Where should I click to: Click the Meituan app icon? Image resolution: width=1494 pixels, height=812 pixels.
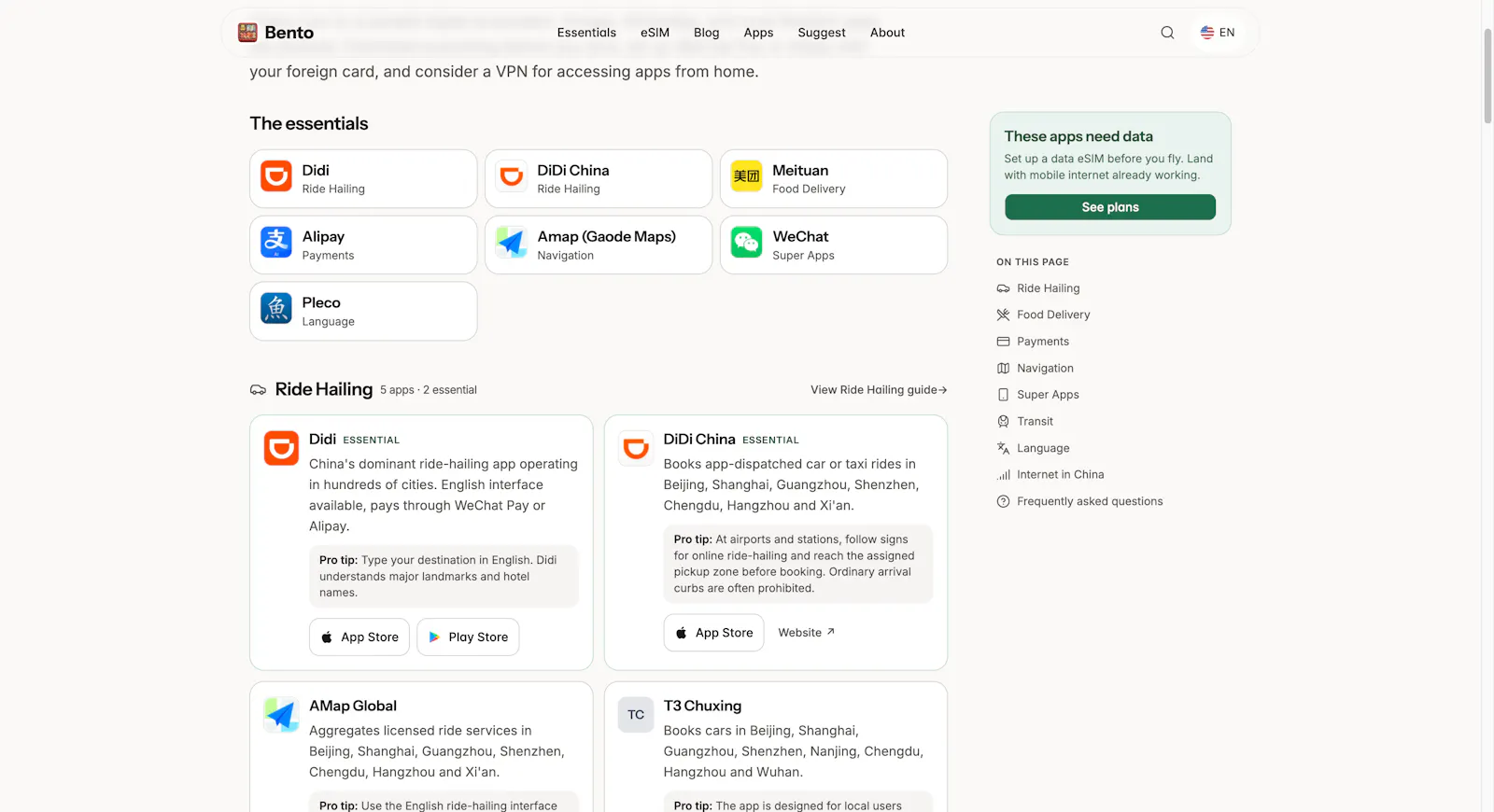coord(747,175)
